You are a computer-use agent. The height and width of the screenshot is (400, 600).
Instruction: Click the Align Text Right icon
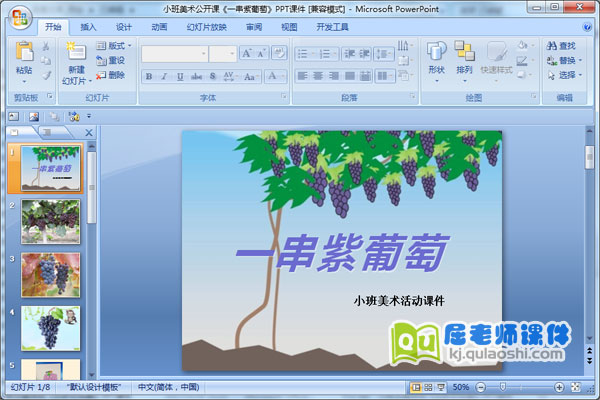[x=334, y=76]
